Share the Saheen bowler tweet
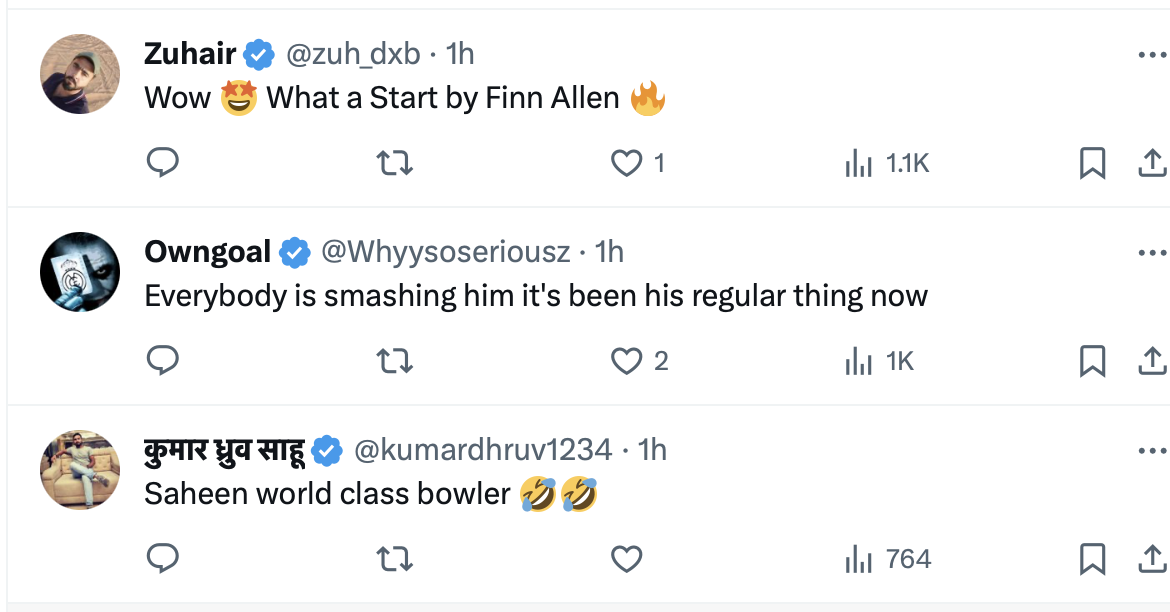 (x=1151, y=559)
